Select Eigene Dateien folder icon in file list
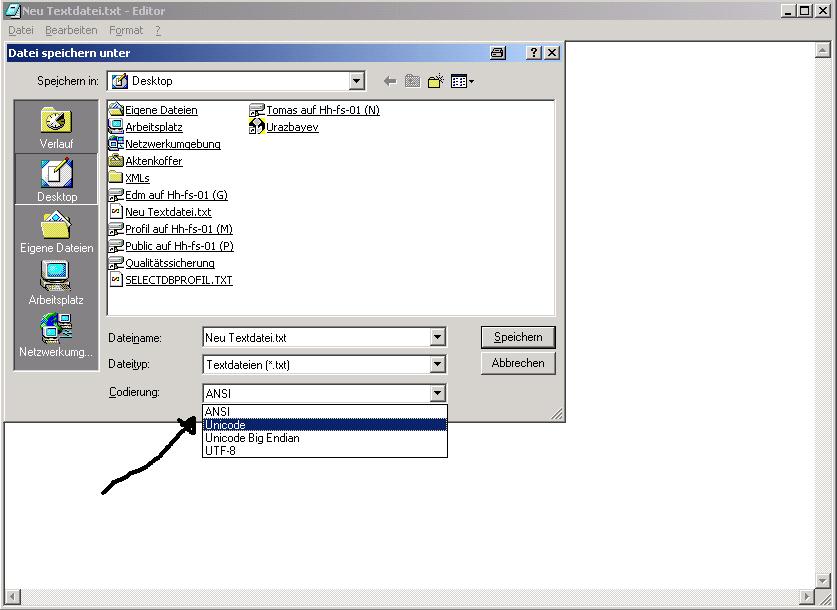Viewport: 837px width, 610px height. click(116, 110)
